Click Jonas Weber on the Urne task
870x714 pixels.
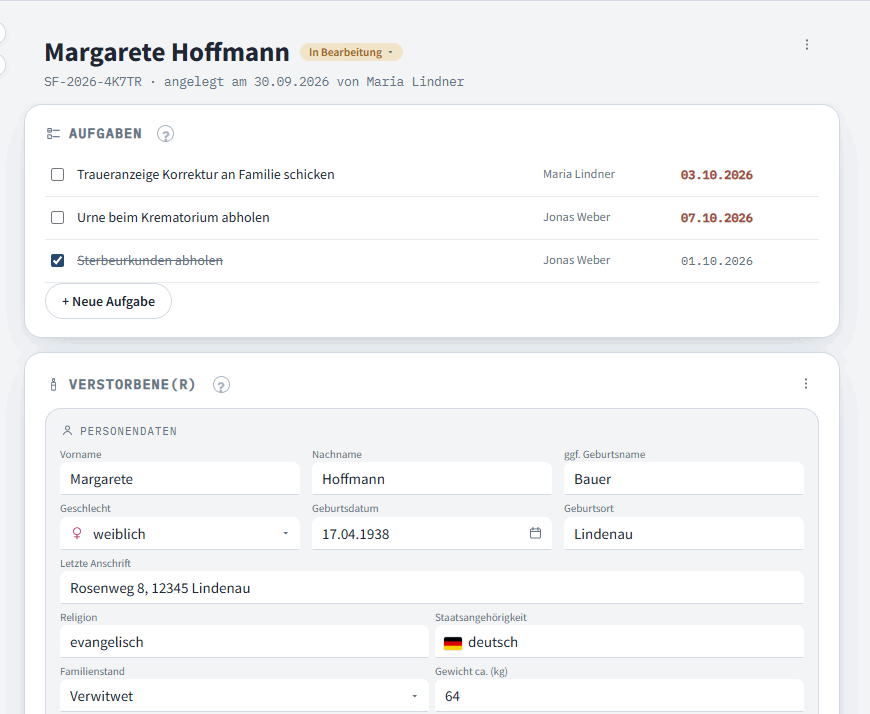[x=576, y=217]
